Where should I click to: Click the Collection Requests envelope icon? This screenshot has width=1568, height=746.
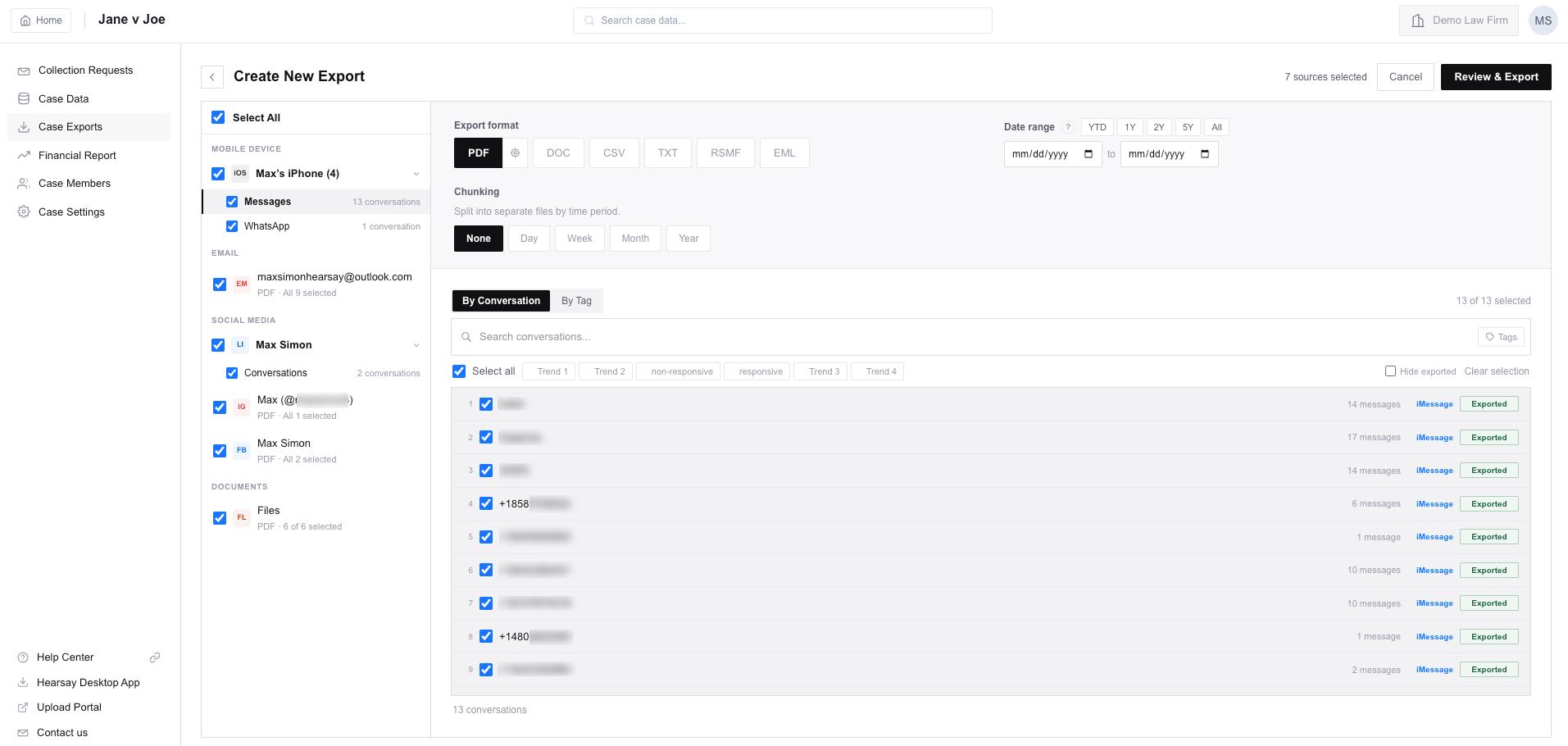pyautogui.click(x=24, y=71)
